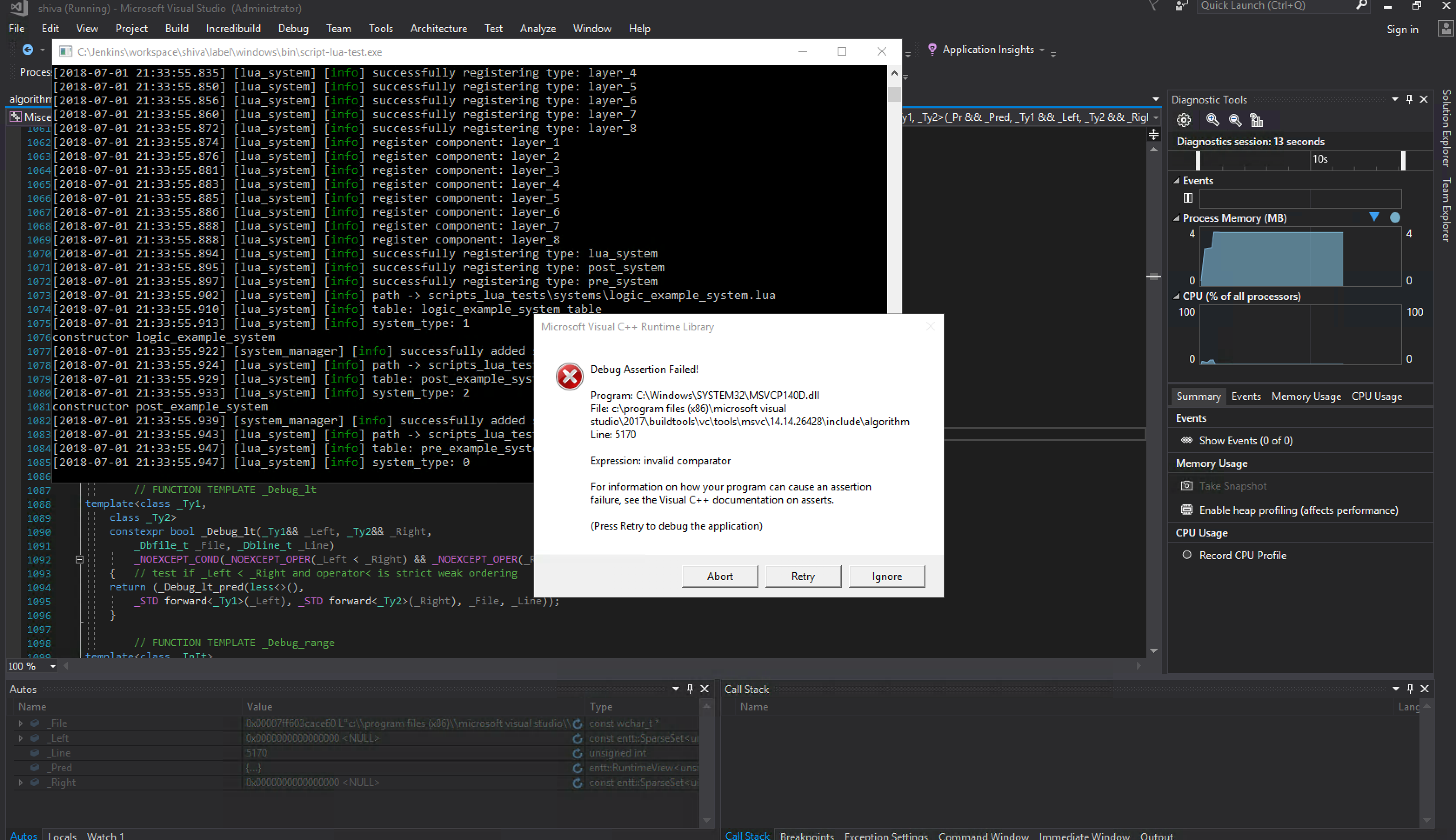Click the Autos Value column header
The width and height of the screenshot is (1456, 840).
(414, 707)
